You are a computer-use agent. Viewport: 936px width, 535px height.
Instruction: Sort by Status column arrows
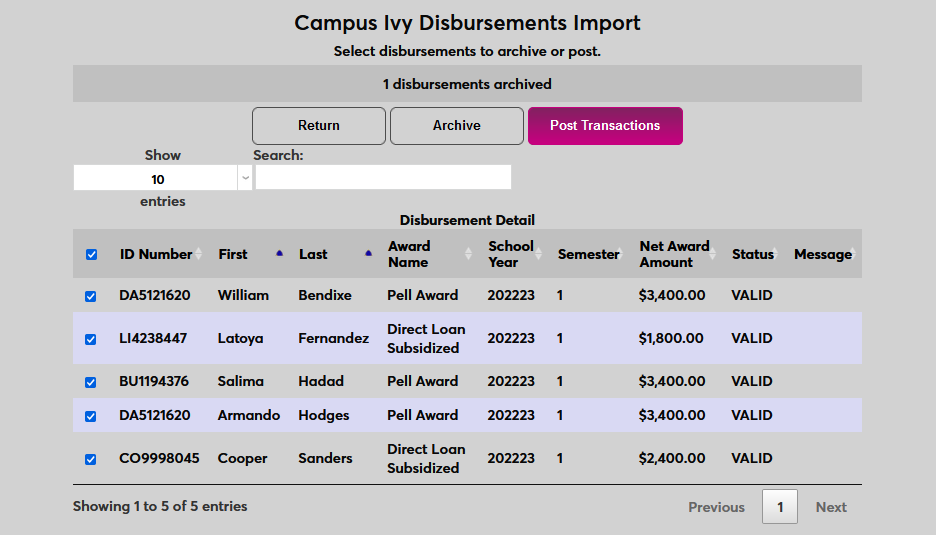[778, 254]
